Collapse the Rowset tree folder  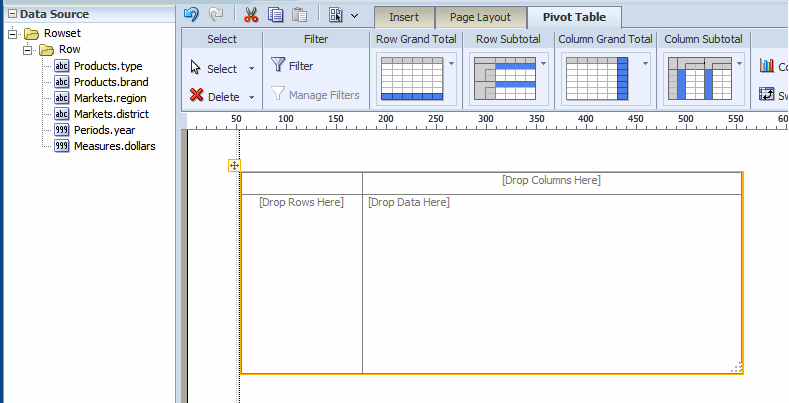point(13,34)
